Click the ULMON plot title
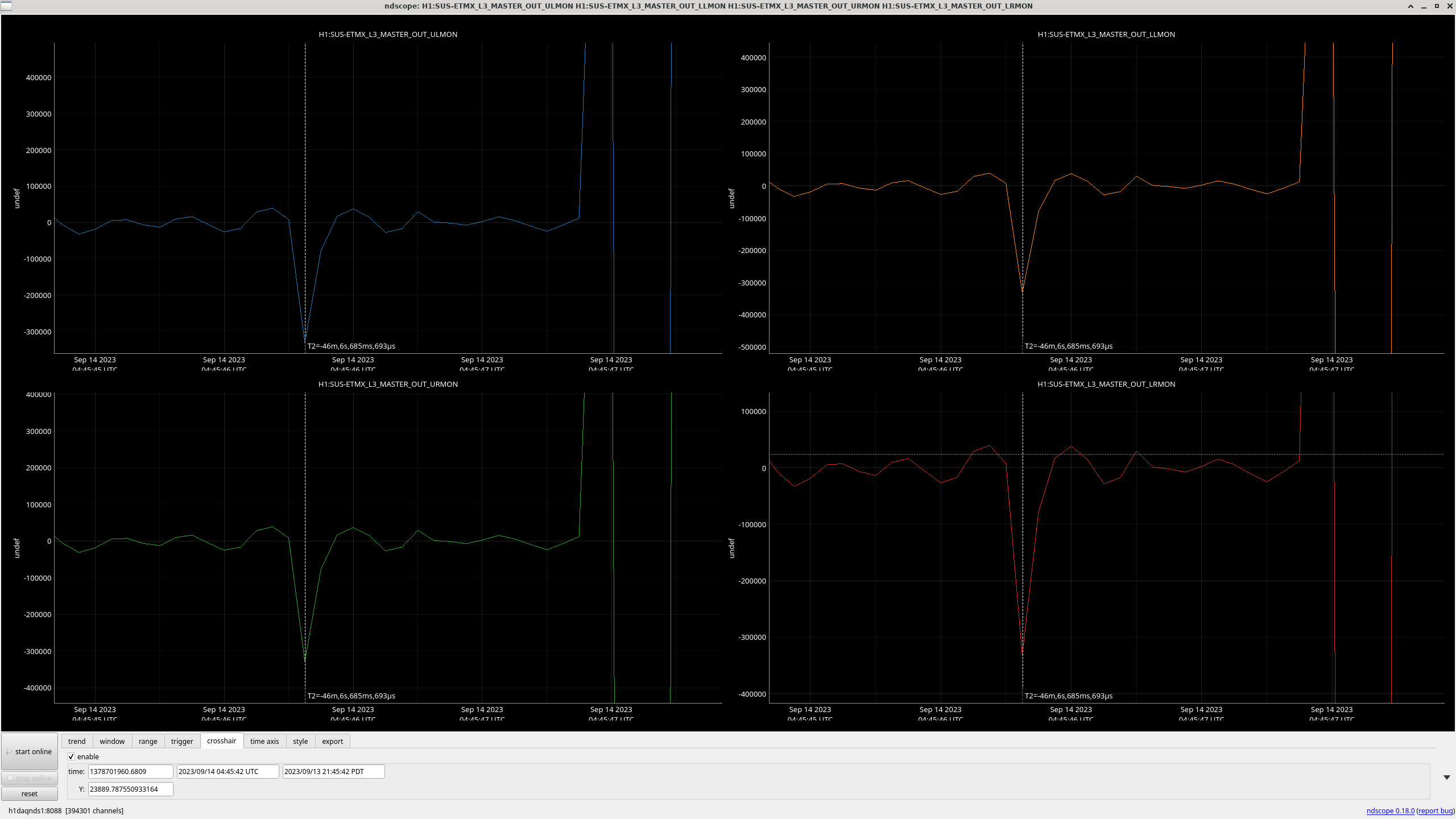This screenshot has height=819, width=1456. click(388, 34)
